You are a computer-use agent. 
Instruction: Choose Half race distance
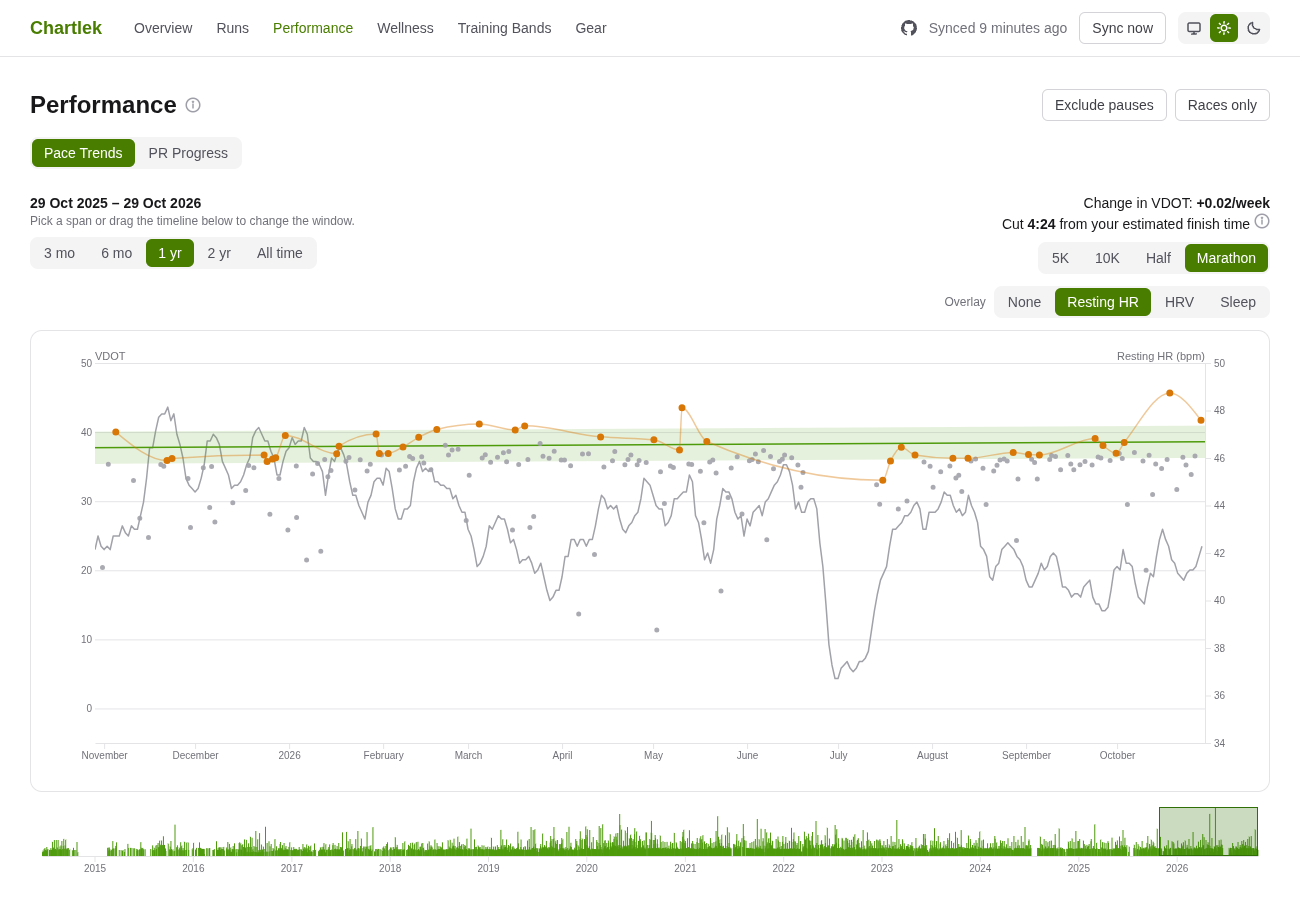click(1158, 258)
